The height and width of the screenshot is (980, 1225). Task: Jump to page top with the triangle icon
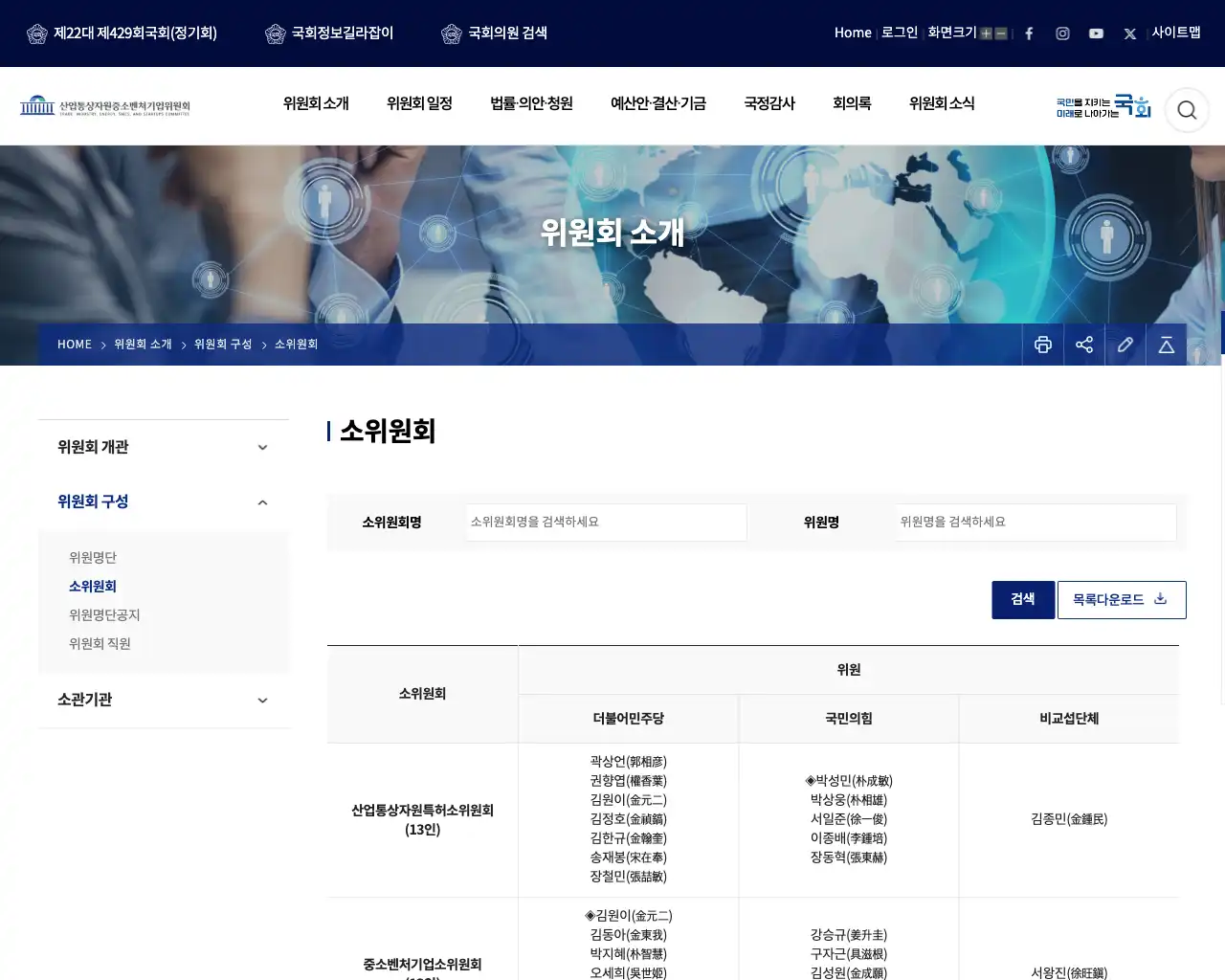(x=1167, y=345)
